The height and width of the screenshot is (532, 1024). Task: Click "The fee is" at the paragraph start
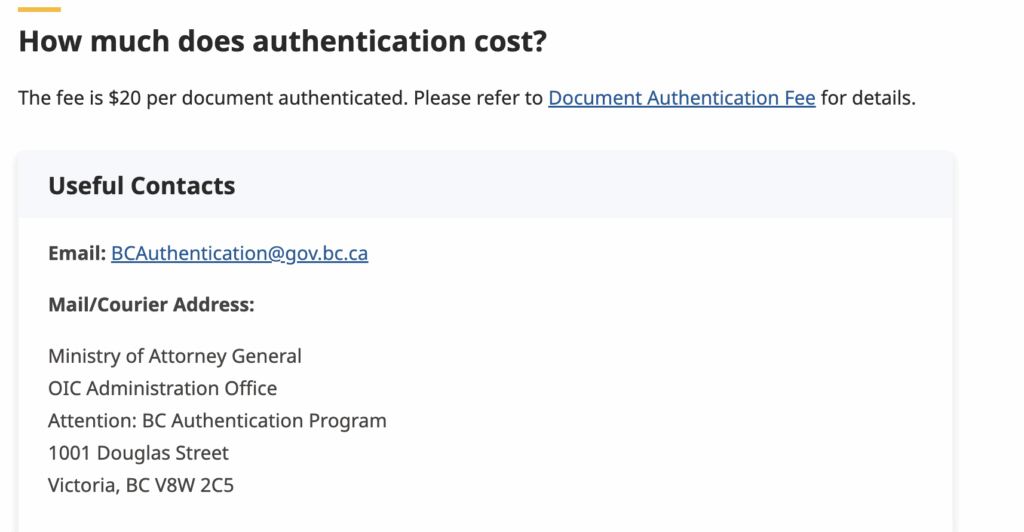coord(60,98)
